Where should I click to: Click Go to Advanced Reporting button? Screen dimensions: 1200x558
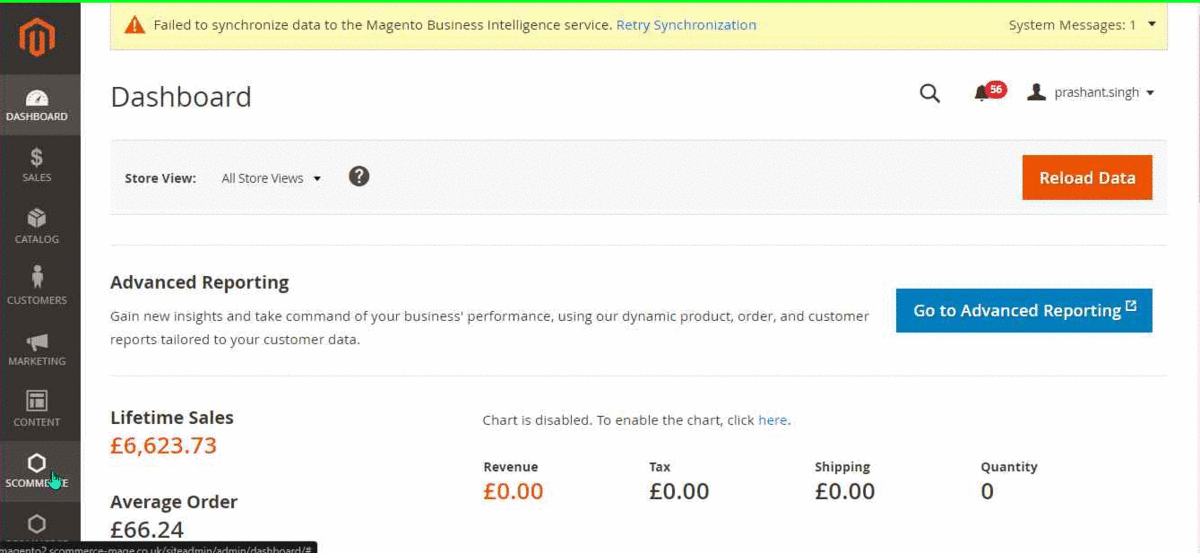pyautogui.click(x=1024, y=311)
